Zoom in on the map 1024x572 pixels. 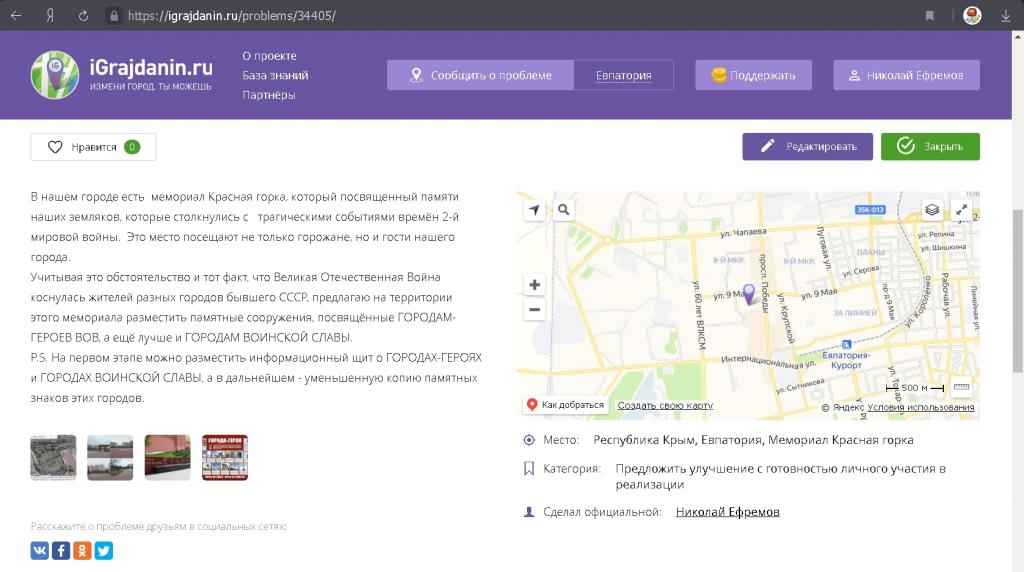click(x=535, y=285)
